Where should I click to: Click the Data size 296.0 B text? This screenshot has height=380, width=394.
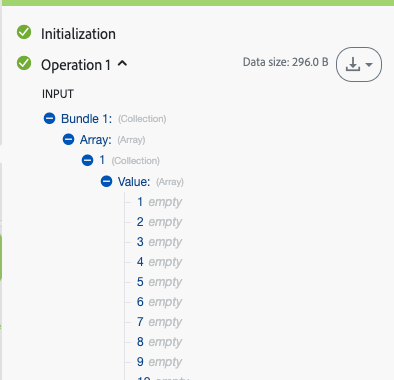(286, 62)
